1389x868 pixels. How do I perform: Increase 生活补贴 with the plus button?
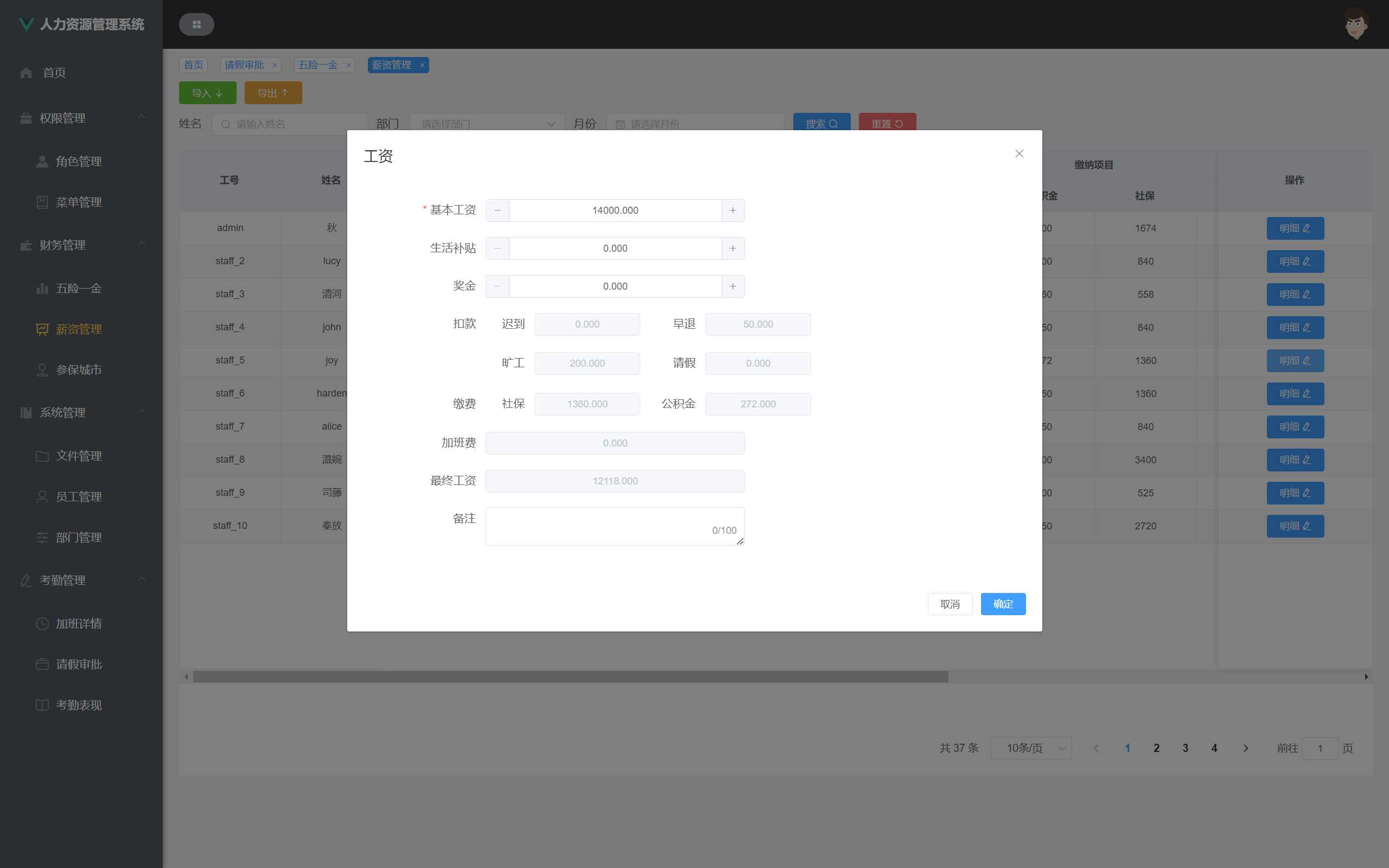[732, 248]
